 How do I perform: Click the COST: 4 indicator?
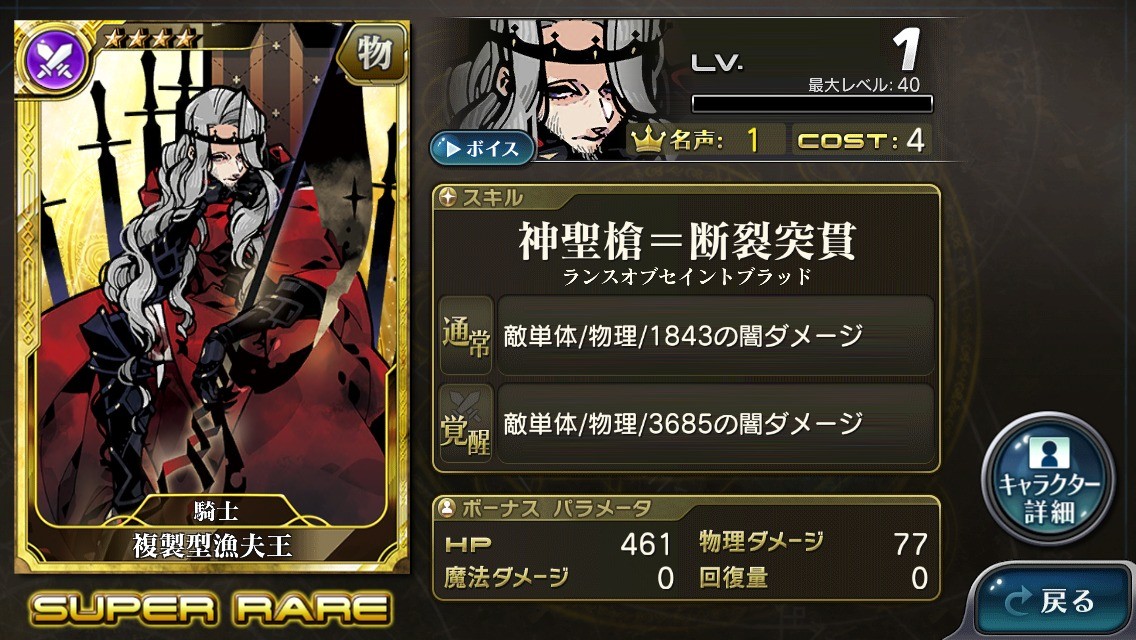click(x=861, y=139)
